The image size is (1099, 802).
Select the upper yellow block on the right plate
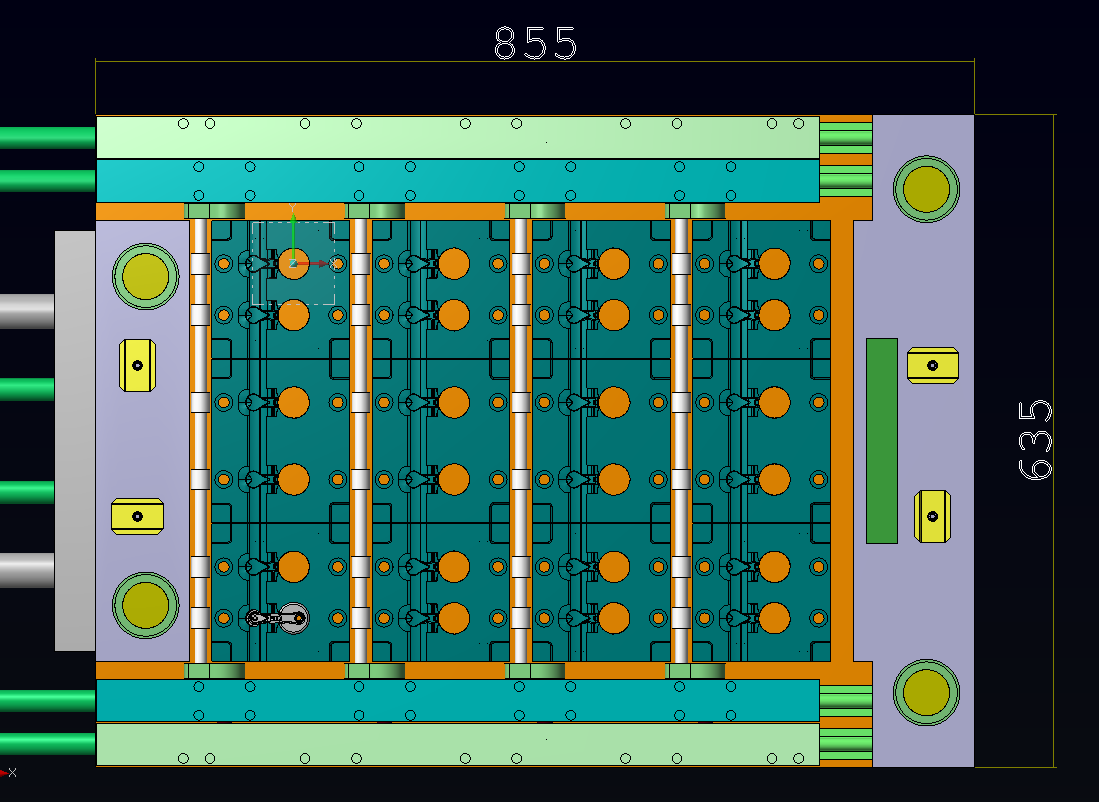click(932, 365)
